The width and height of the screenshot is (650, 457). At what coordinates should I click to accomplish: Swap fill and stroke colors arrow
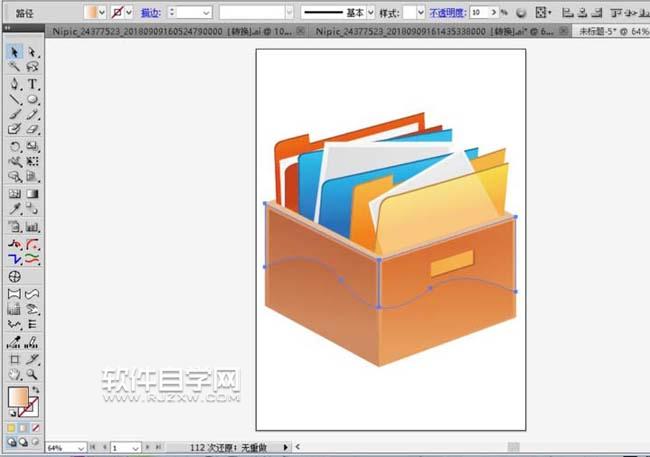tap(36, 389)
